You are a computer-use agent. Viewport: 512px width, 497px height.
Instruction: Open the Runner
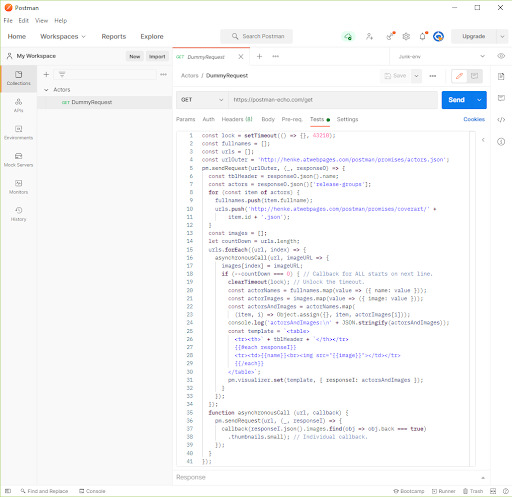[x=443, y=491]
